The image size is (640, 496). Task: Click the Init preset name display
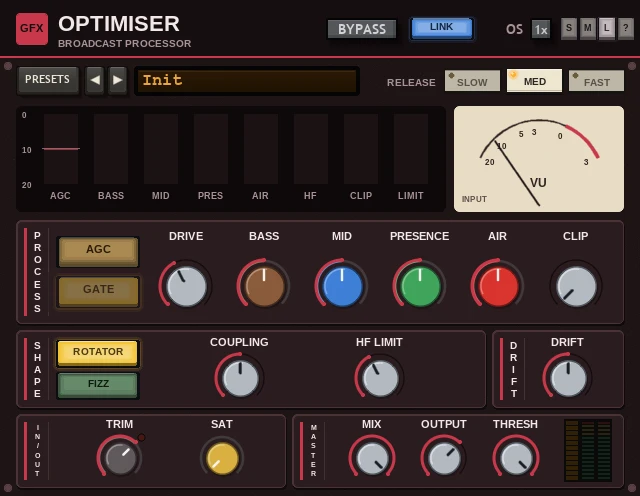click(x=247, y=81)
